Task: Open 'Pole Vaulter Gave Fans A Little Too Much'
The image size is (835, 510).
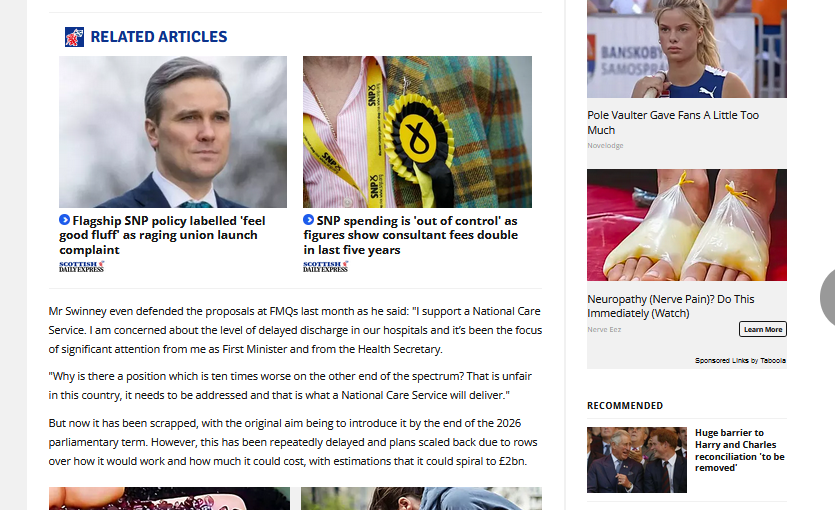Action: [673, 122]
